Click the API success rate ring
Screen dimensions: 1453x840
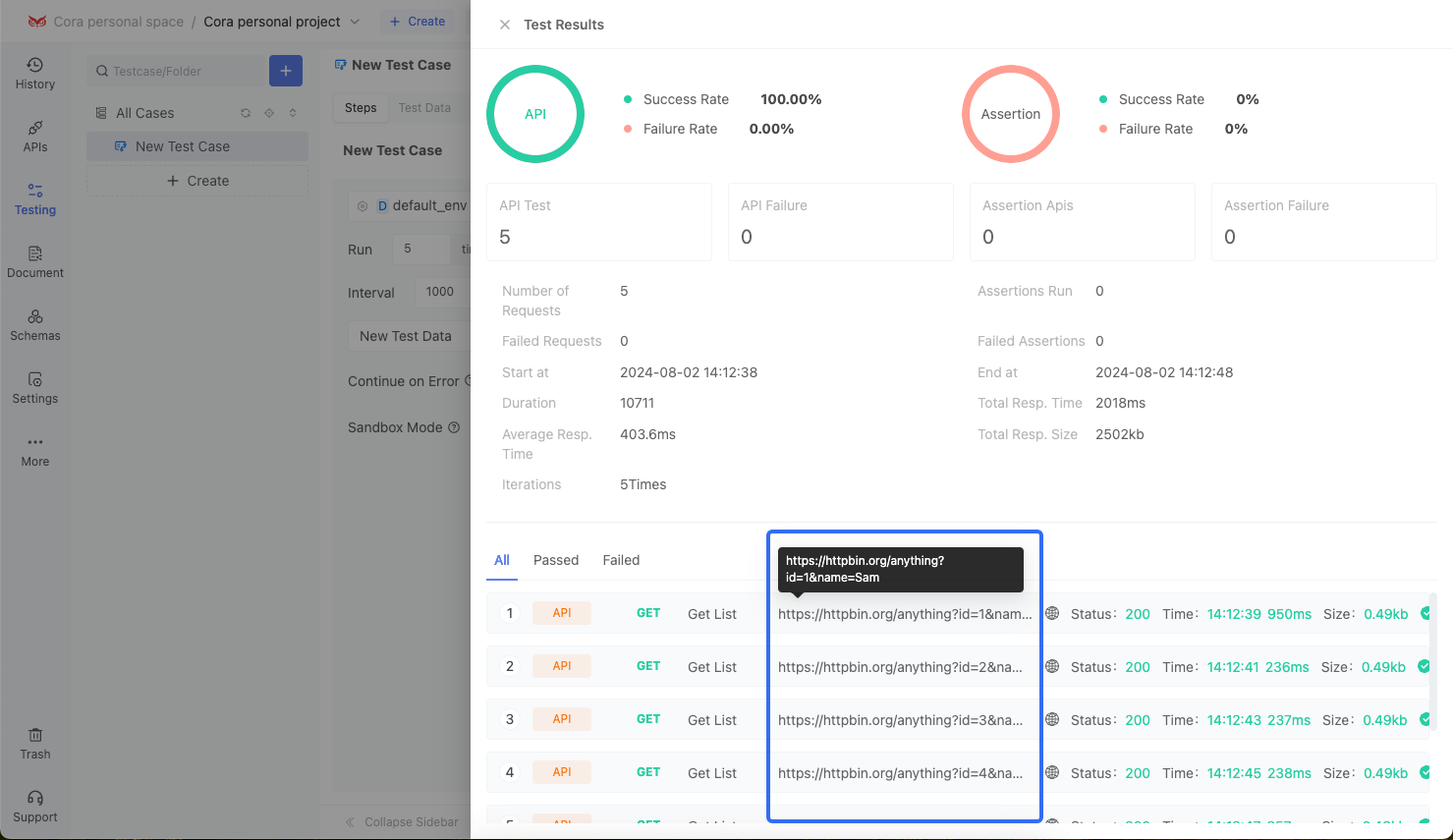(x=535, y=114)
